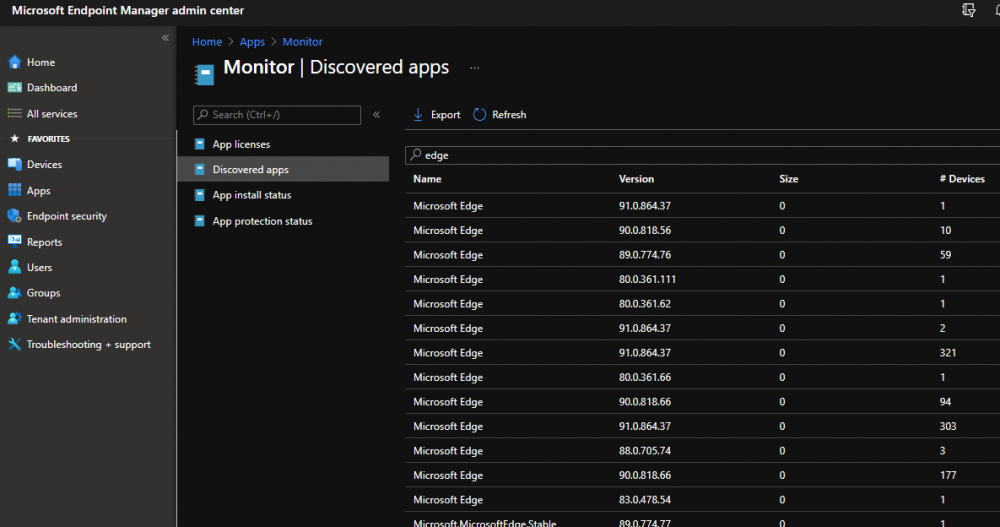The height and width of the screenshot is (527, 1000).
Task: Click the App protection status icon
Action: [200, 221]
